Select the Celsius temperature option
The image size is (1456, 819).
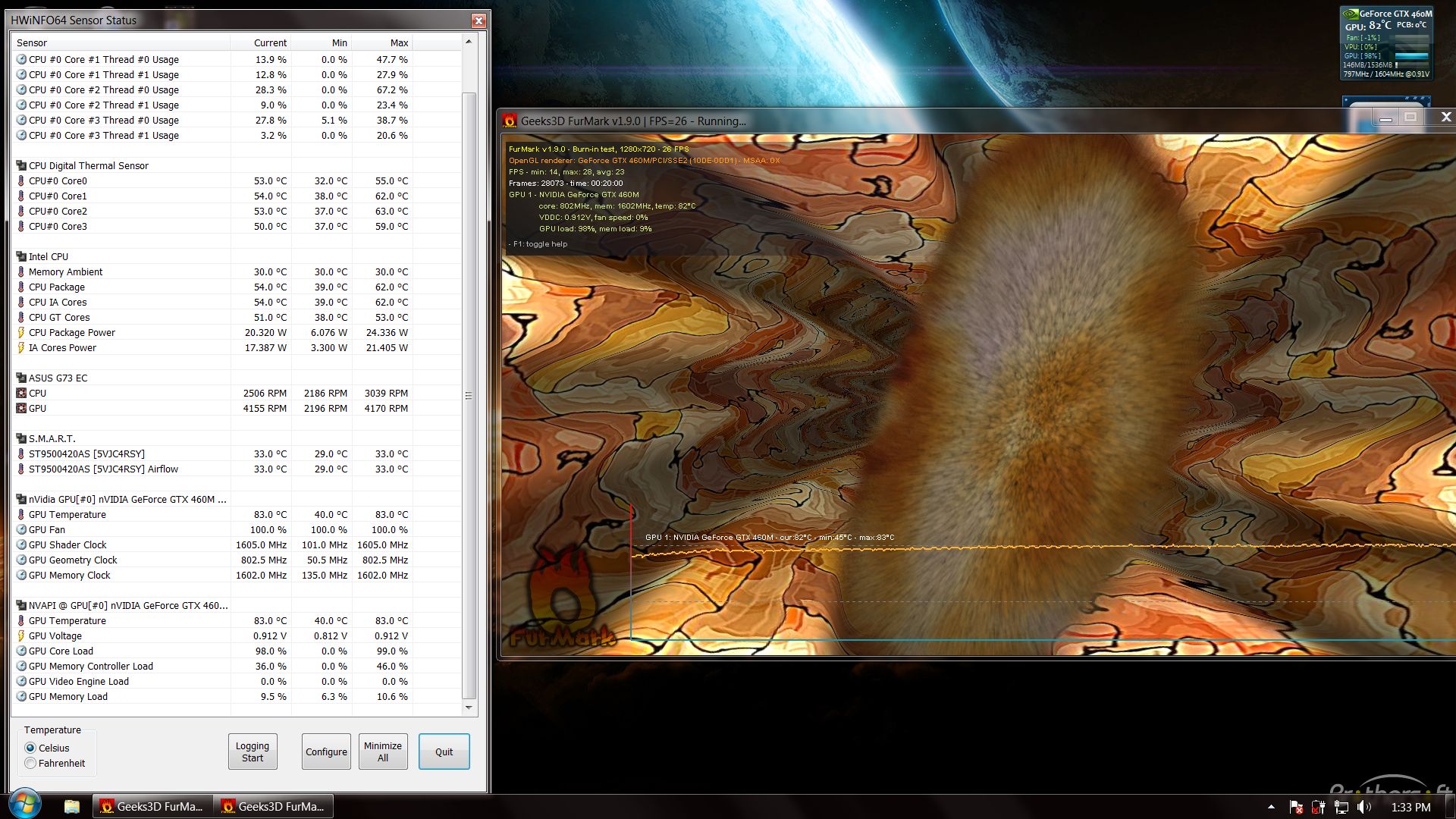point(31,748)
